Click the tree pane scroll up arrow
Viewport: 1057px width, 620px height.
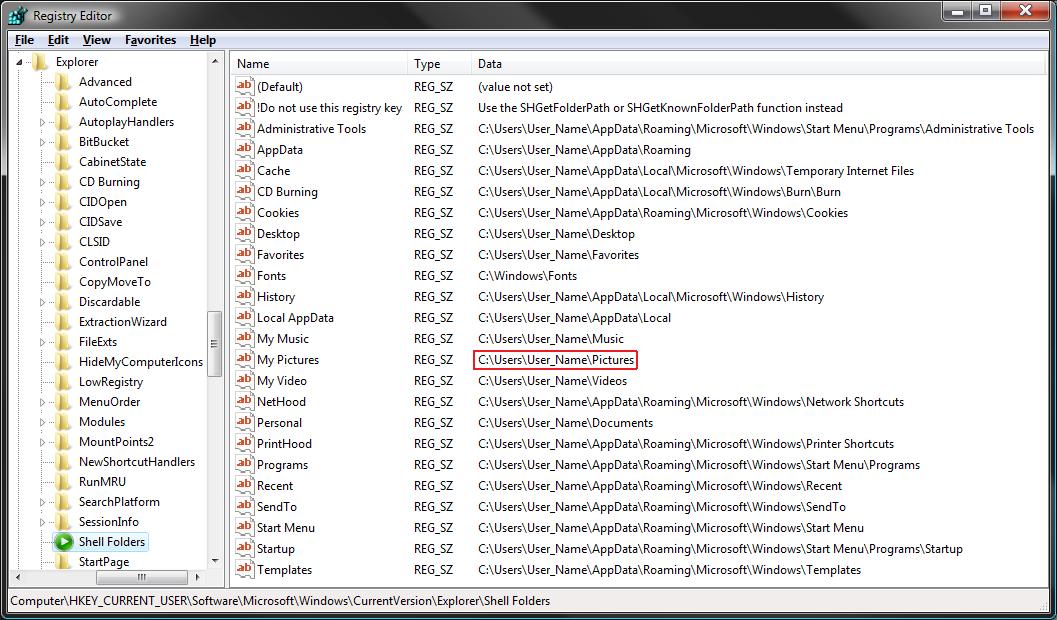click(x=215, y=61)
